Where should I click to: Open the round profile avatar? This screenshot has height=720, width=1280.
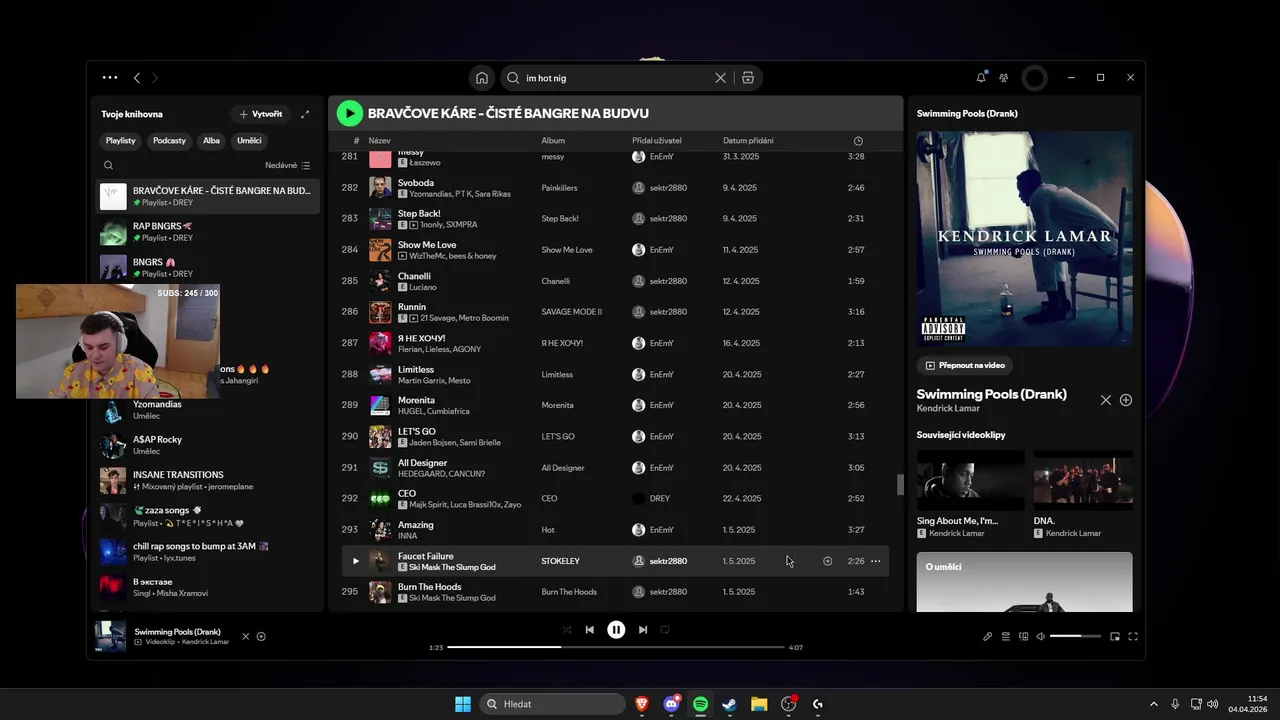click(1035, 78)
